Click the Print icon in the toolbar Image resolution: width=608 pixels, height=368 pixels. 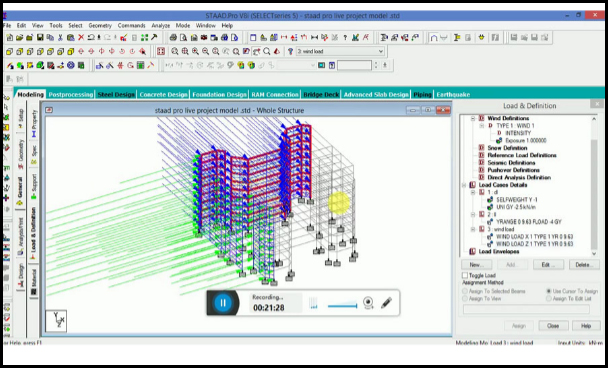point(173,38)
